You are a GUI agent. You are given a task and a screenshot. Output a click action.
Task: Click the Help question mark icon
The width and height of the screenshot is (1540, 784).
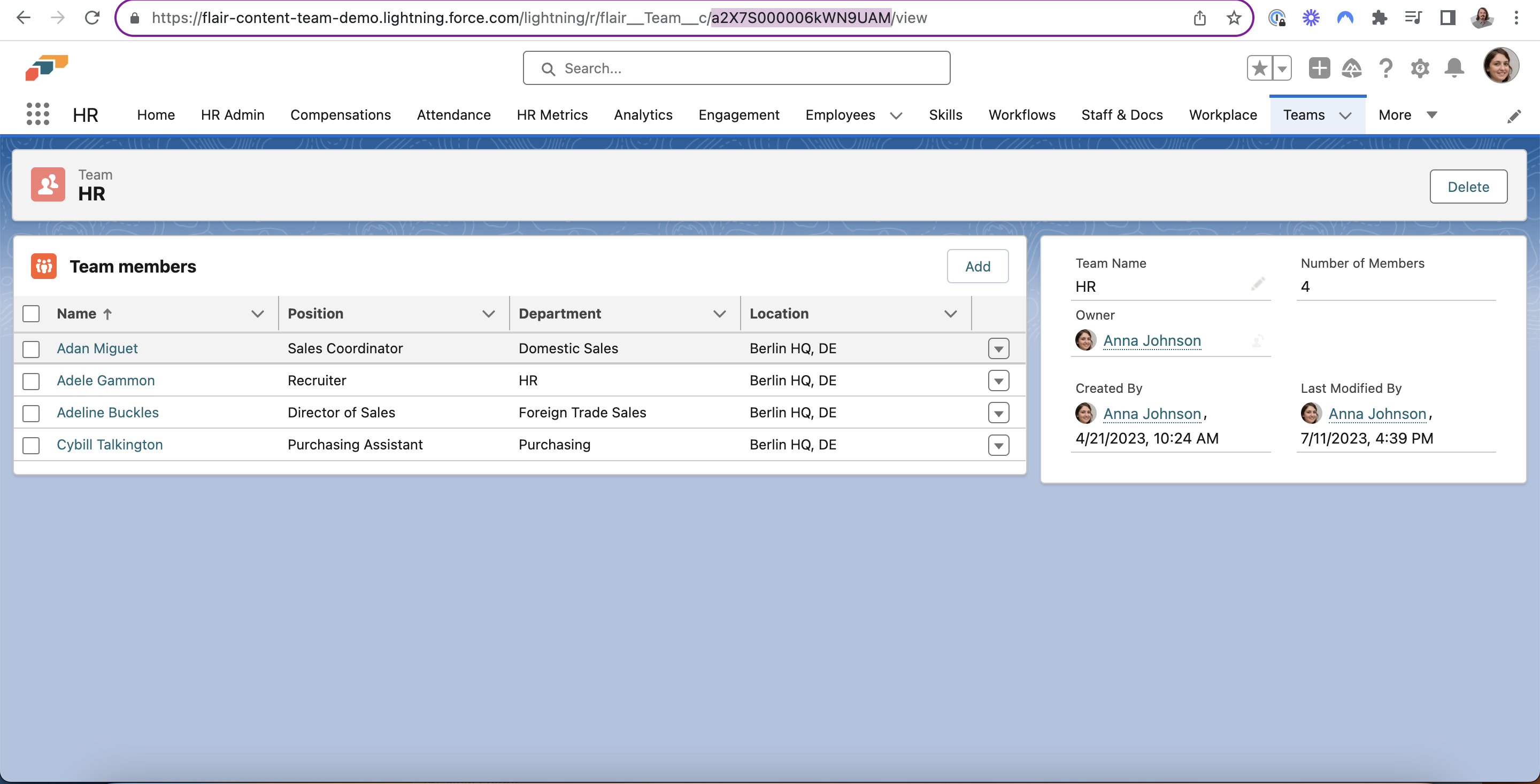tap(1385, 68)
